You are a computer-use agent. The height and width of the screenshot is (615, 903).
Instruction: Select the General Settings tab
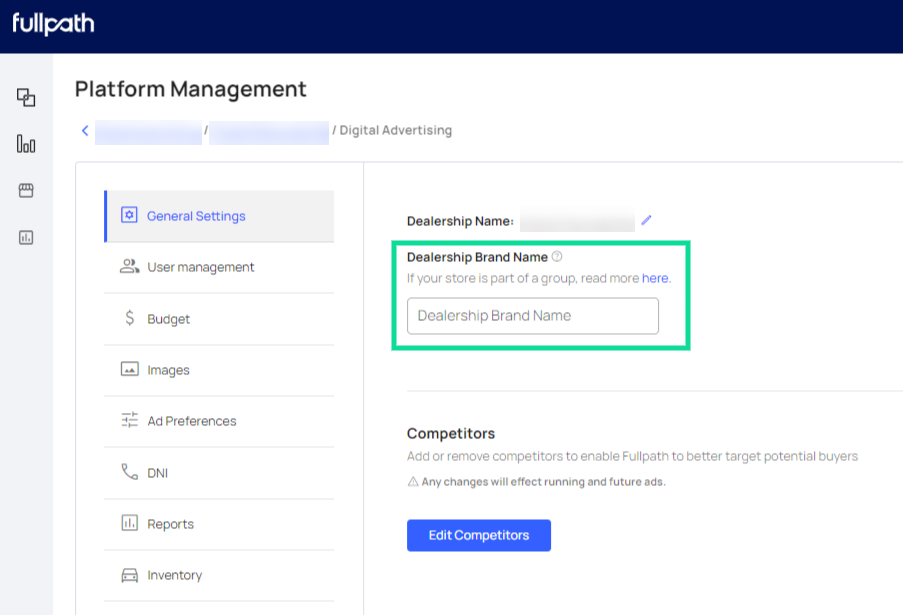196,216
